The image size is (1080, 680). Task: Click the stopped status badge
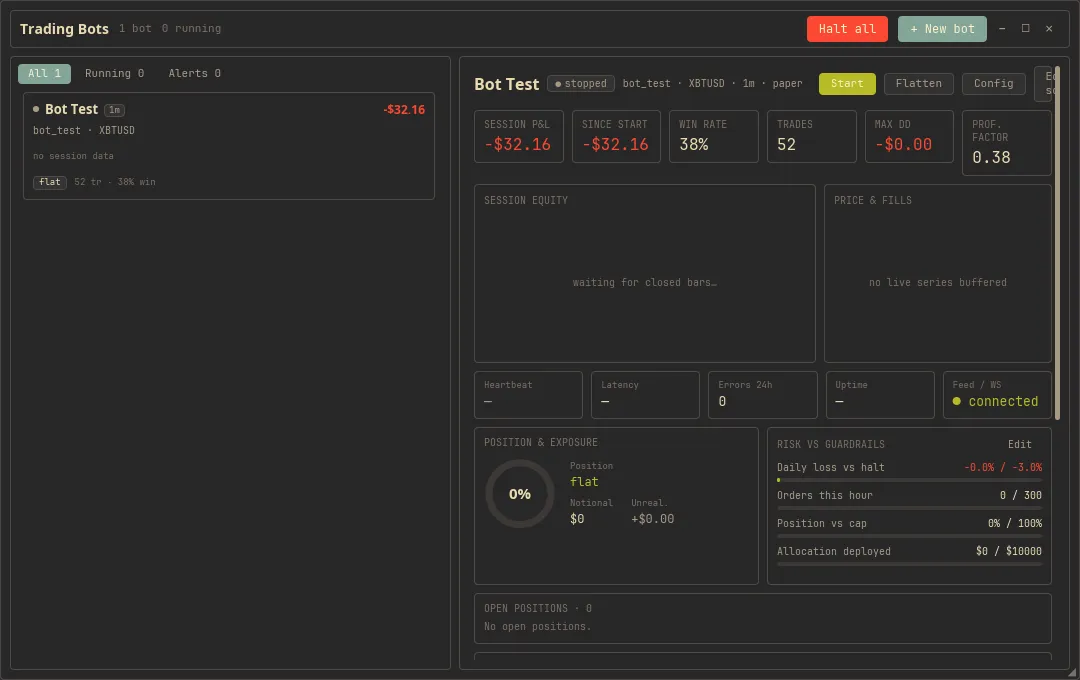pos(581,83)
